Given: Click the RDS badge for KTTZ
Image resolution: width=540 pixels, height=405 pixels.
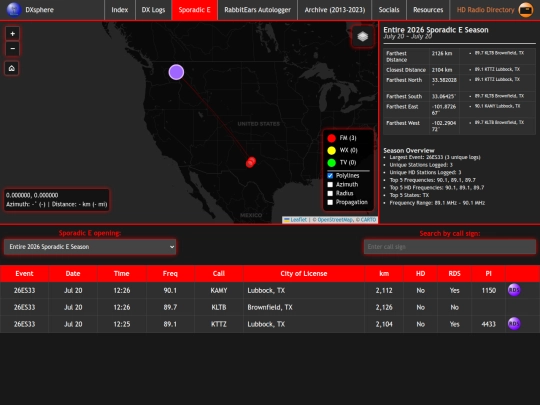Looking at the screenshot, I should (514, 324).
